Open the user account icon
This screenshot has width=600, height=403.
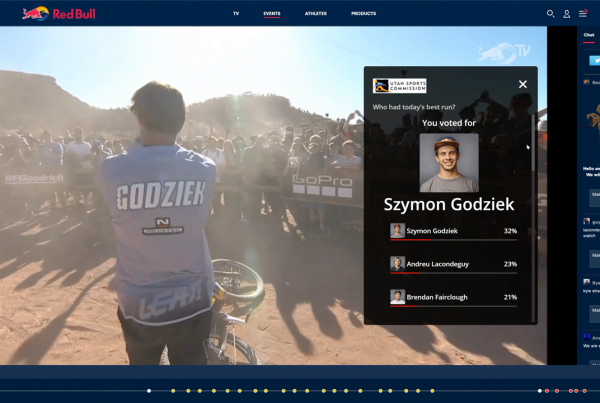point(567,14)
